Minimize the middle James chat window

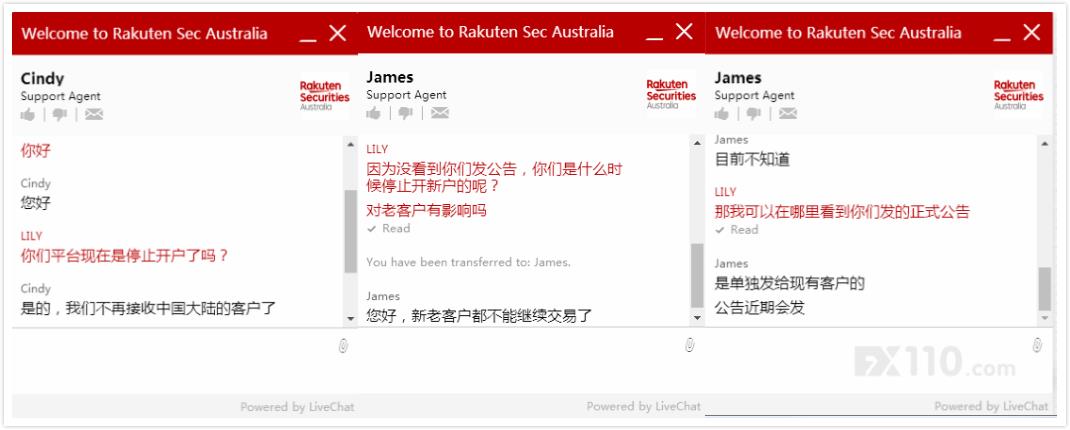tap(655, 38)
